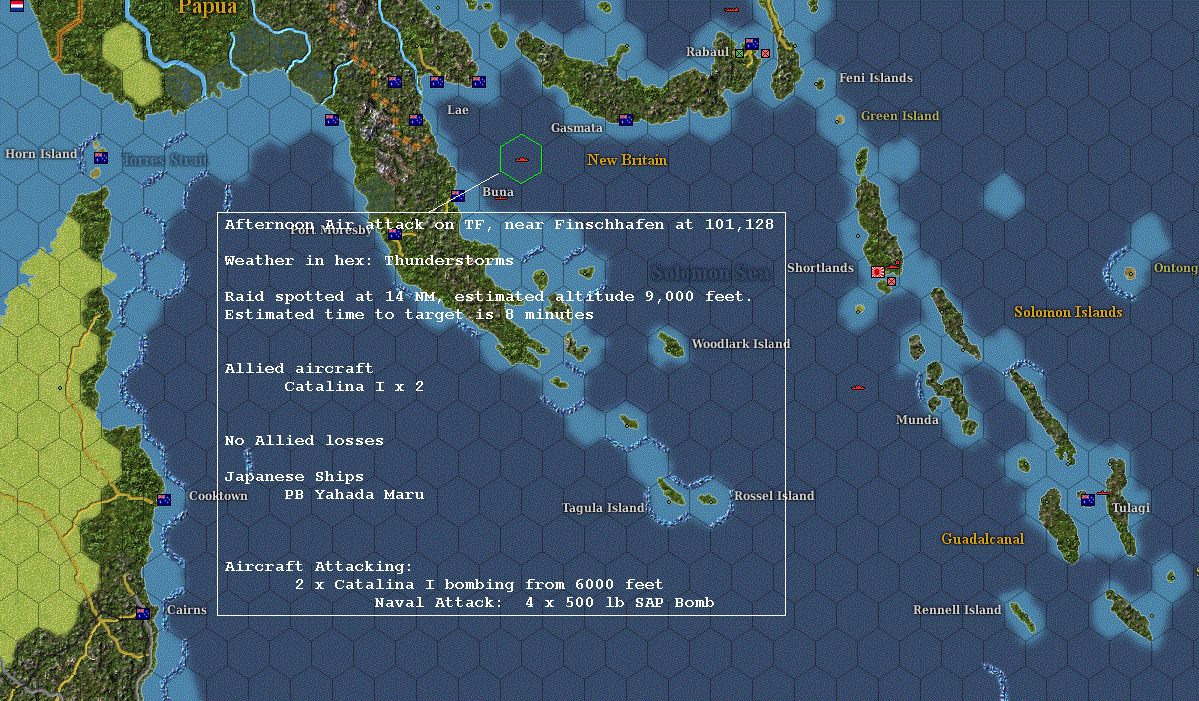Click the 'Weather in hex: Thunderstorms' line
Viewport: 1199px width, 701px height.
tap(369, 261)
